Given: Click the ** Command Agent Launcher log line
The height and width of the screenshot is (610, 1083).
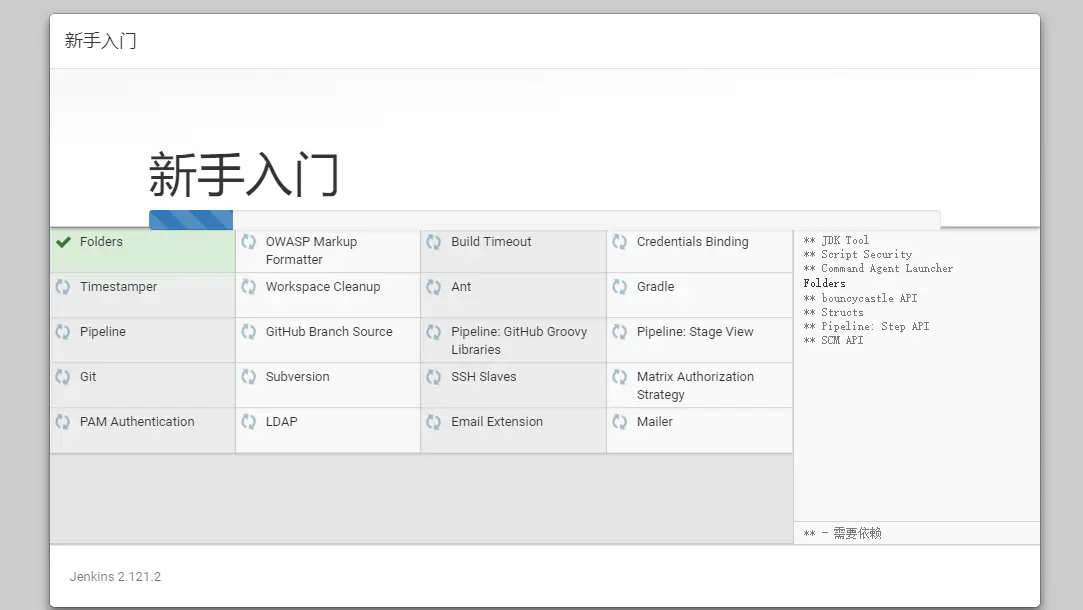Looking at the screenshot, I should pos(878,268).
